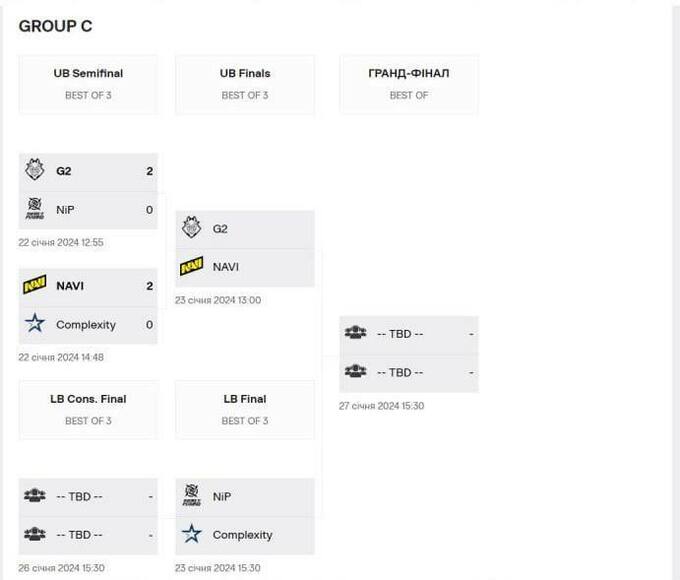Image resolution: width=680 pixels, height=580 pixels.
Task: Select the ГРАНД-ФІНАЛ round header
Action: tap(408, 73)
